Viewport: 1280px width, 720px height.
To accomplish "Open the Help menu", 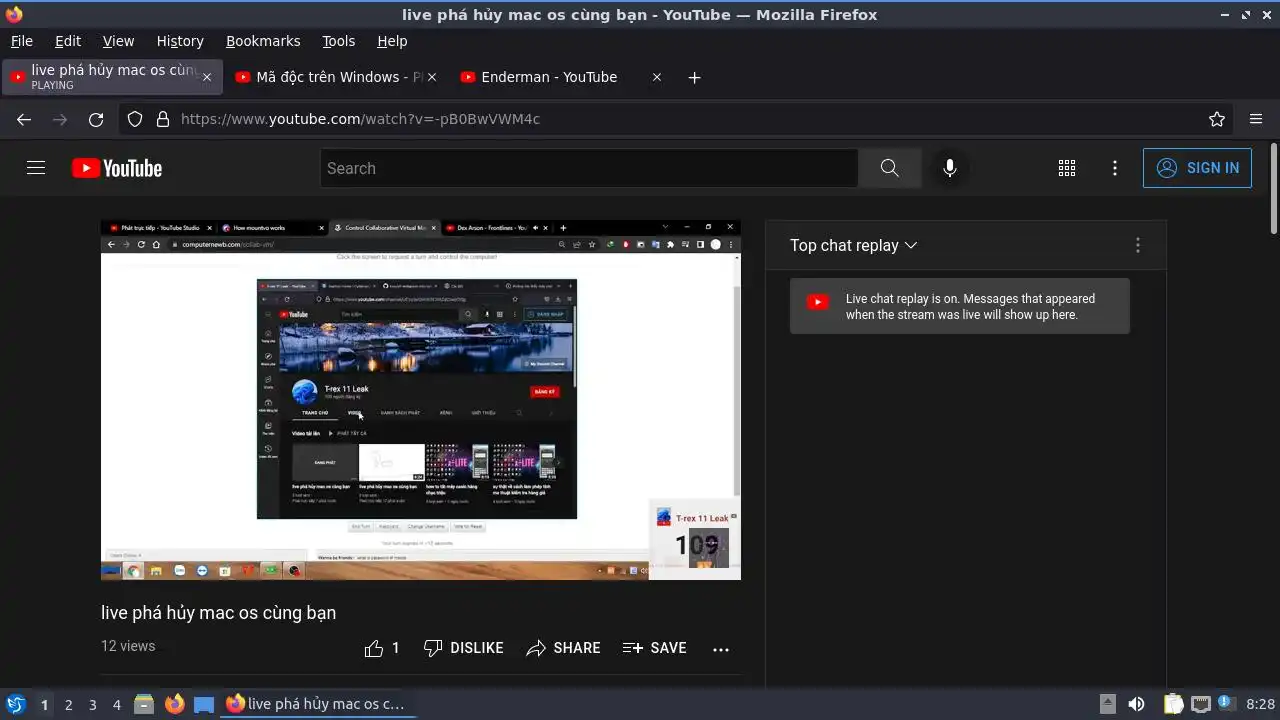I will [392, 41].
